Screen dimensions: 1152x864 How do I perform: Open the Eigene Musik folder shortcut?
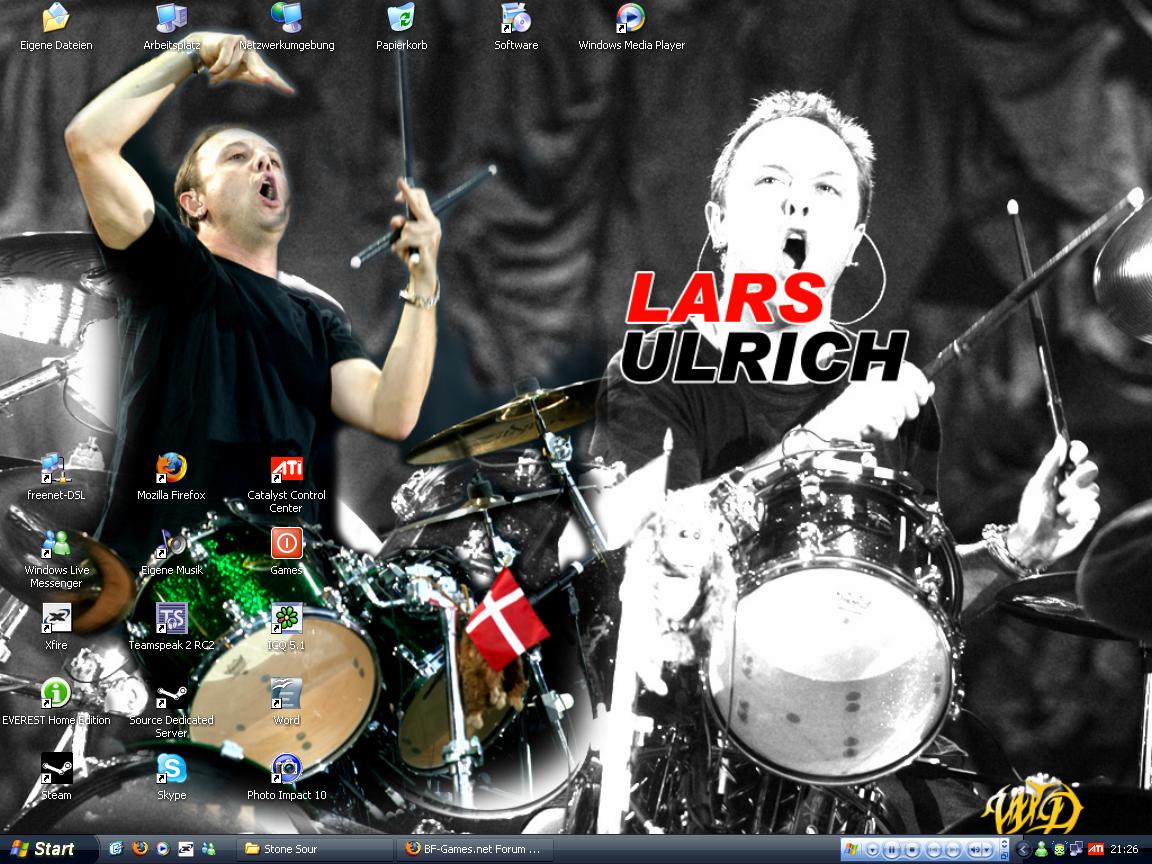[x=171, y=552]
